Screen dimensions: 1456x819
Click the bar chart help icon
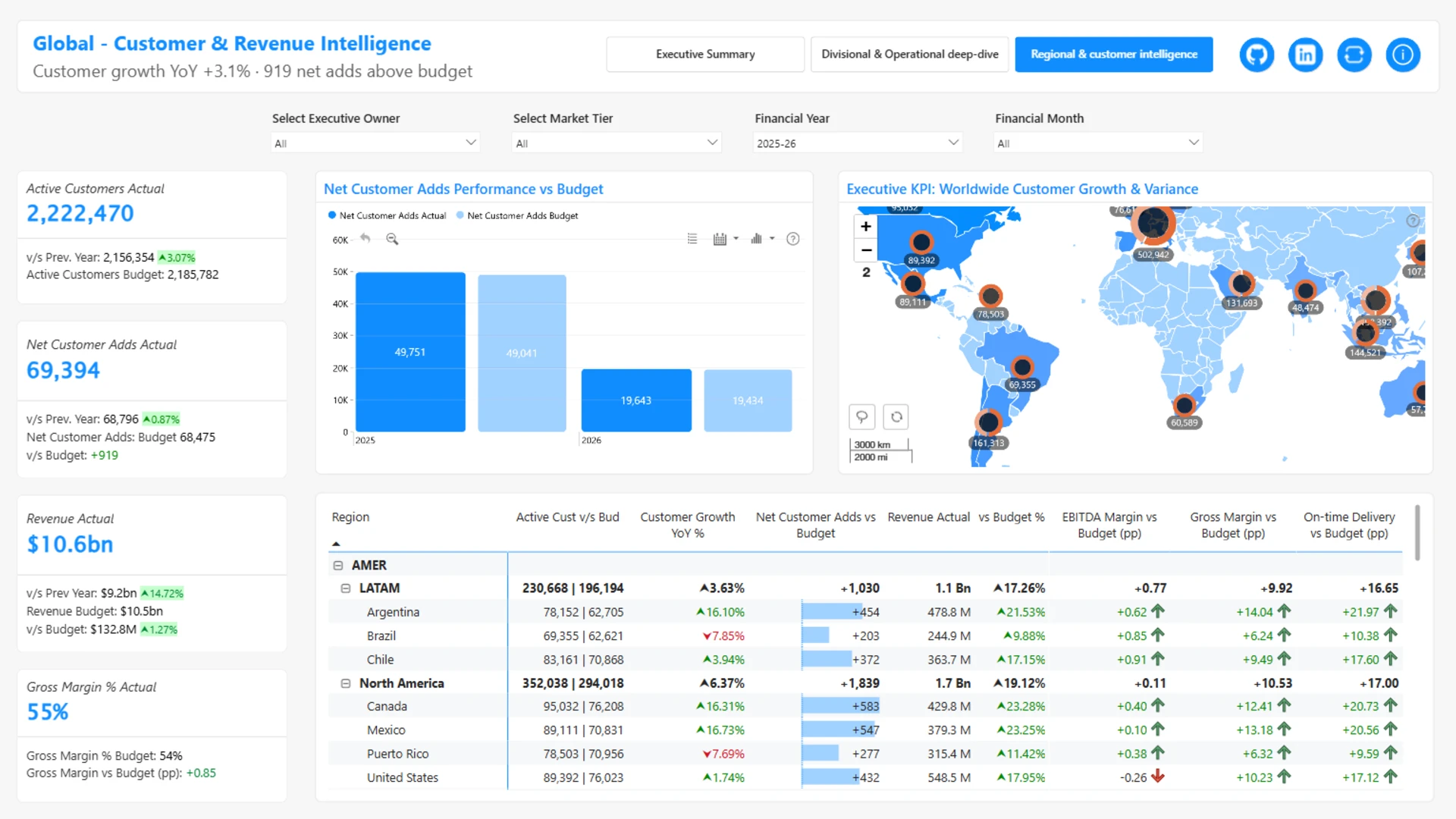792,239
